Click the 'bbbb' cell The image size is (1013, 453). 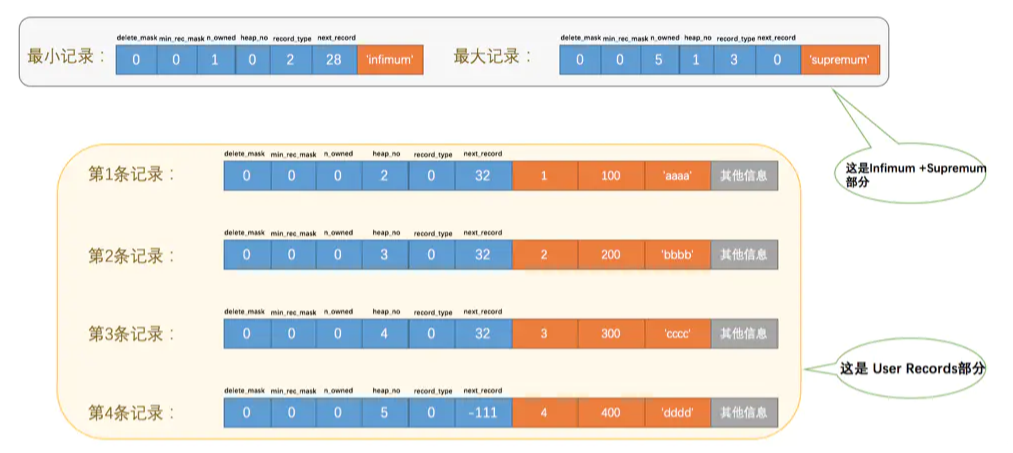click(678, 255)
